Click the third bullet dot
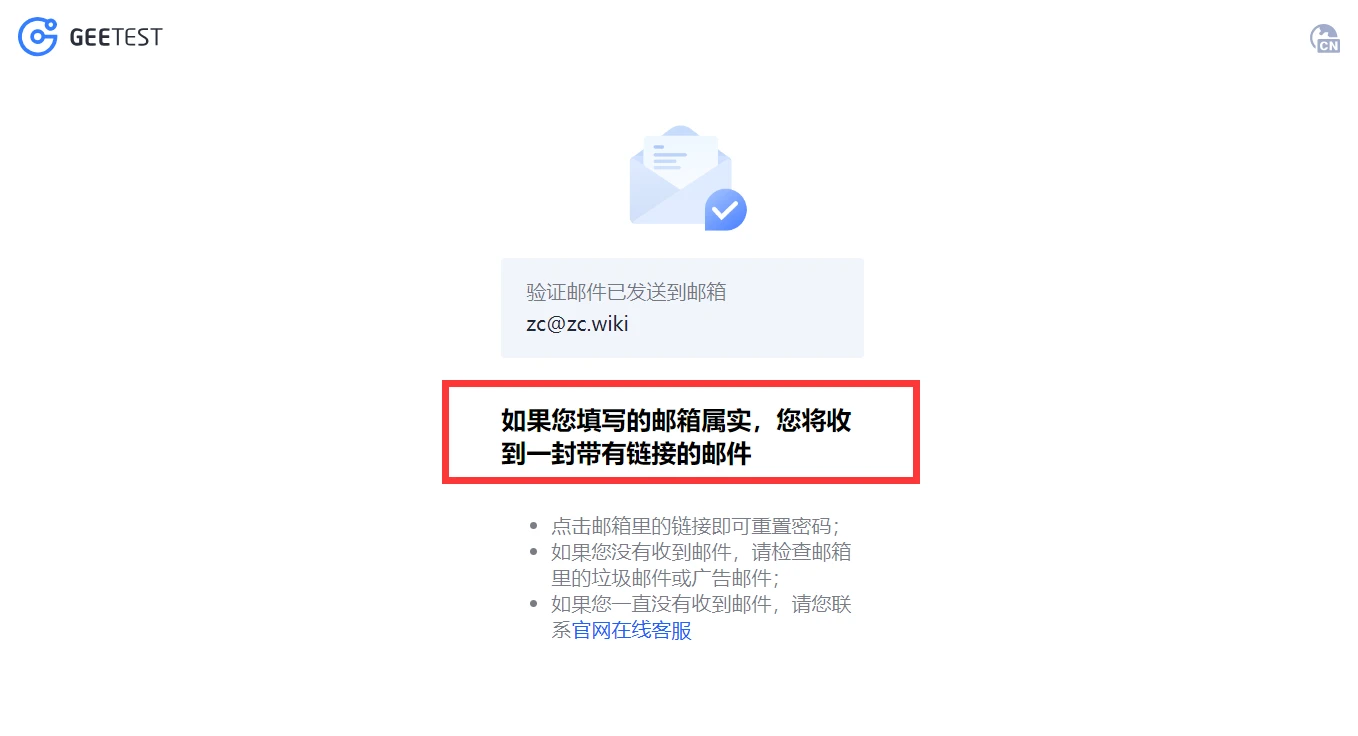The image size is (1358, 736). tap(533, 605)
